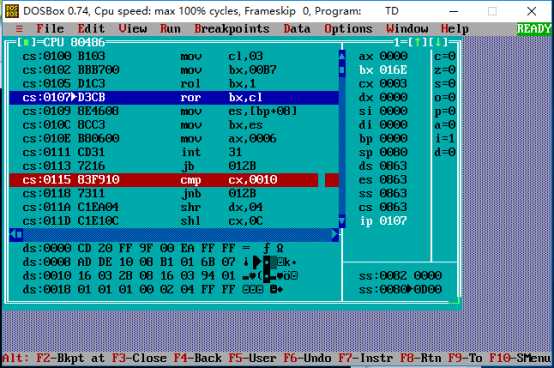Open the Run menu
The image size is (554, 368).
[x=170, y=29]
